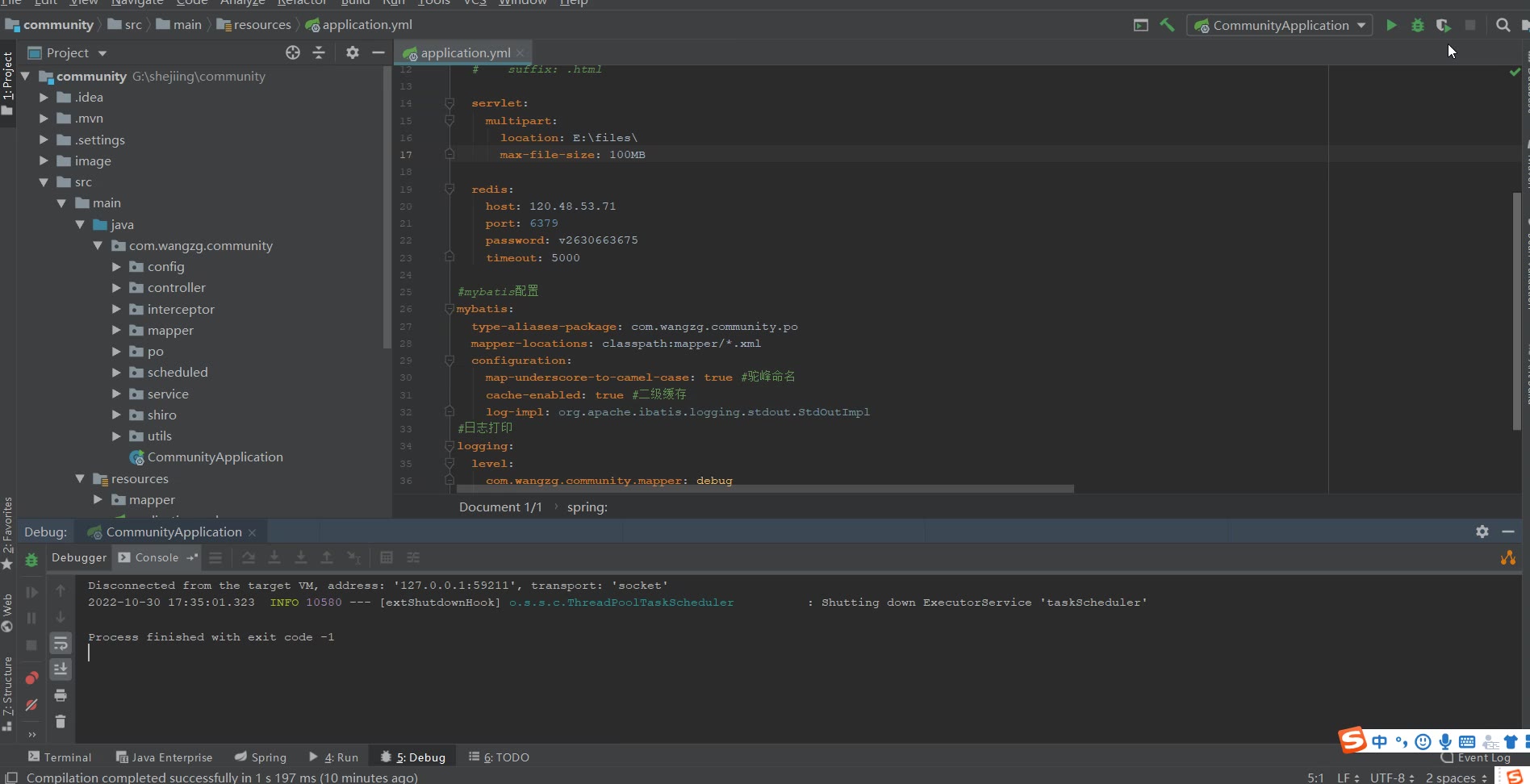The width and height of the screenshot is (1530, 784).
Task: Change the LF line separator setting
Action: coord(1348,778)
